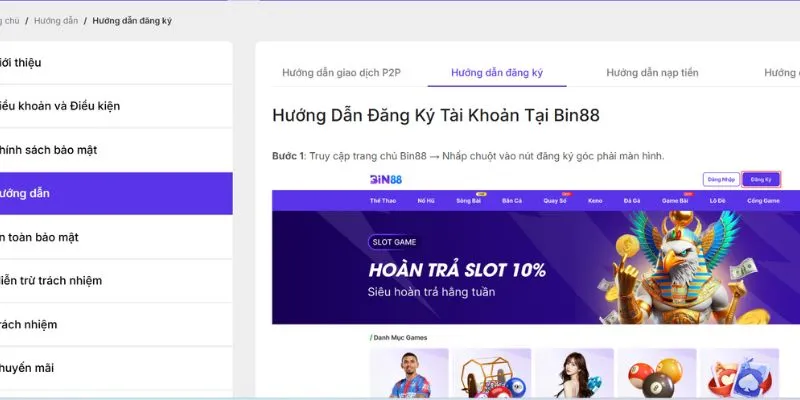
Task: Select Sòng Bài in the purple nav bar
Action: click(x=468, y=201)
